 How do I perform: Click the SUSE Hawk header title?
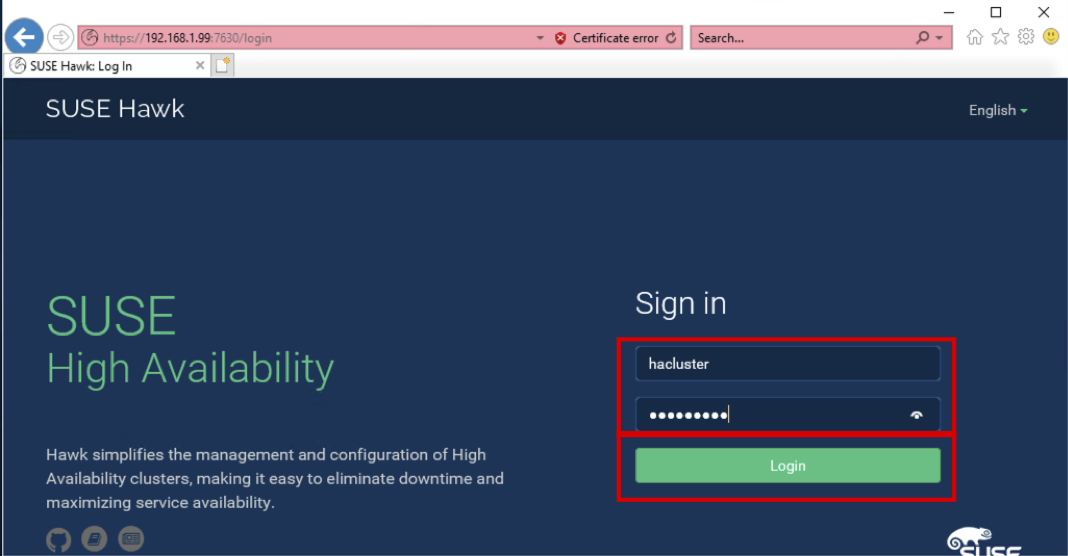[x=115, y=109]
